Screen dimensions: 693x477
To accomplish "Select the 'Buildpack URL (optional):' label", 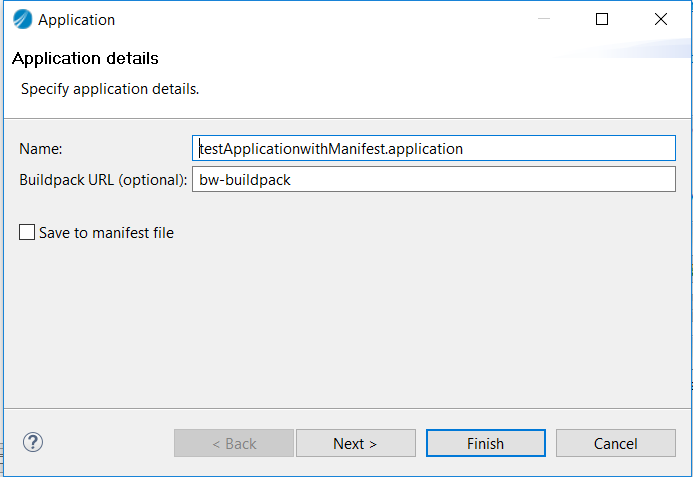I will click(103, 180).
